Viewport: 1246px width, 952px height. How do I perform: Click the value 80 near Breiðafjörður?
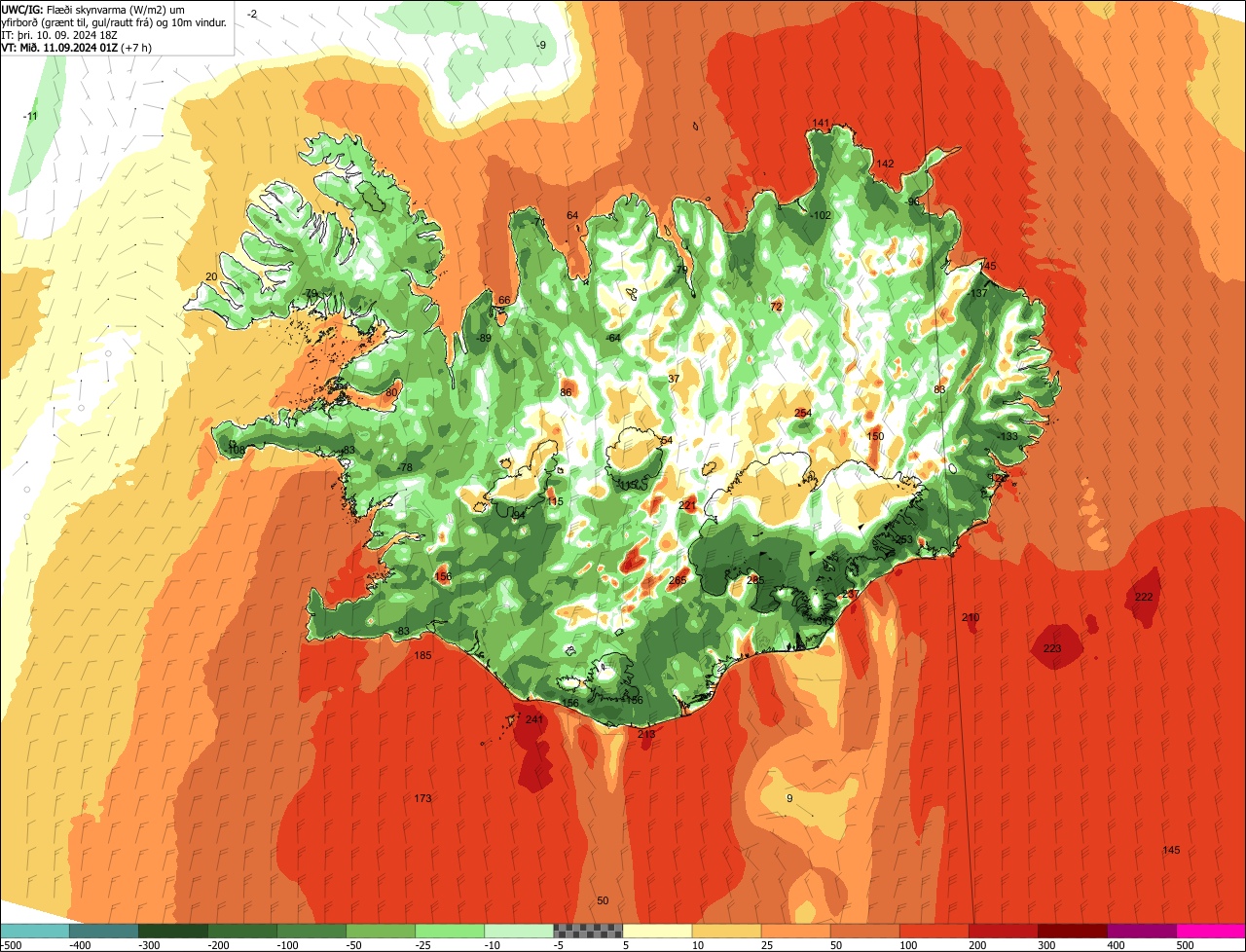point(391,392)
